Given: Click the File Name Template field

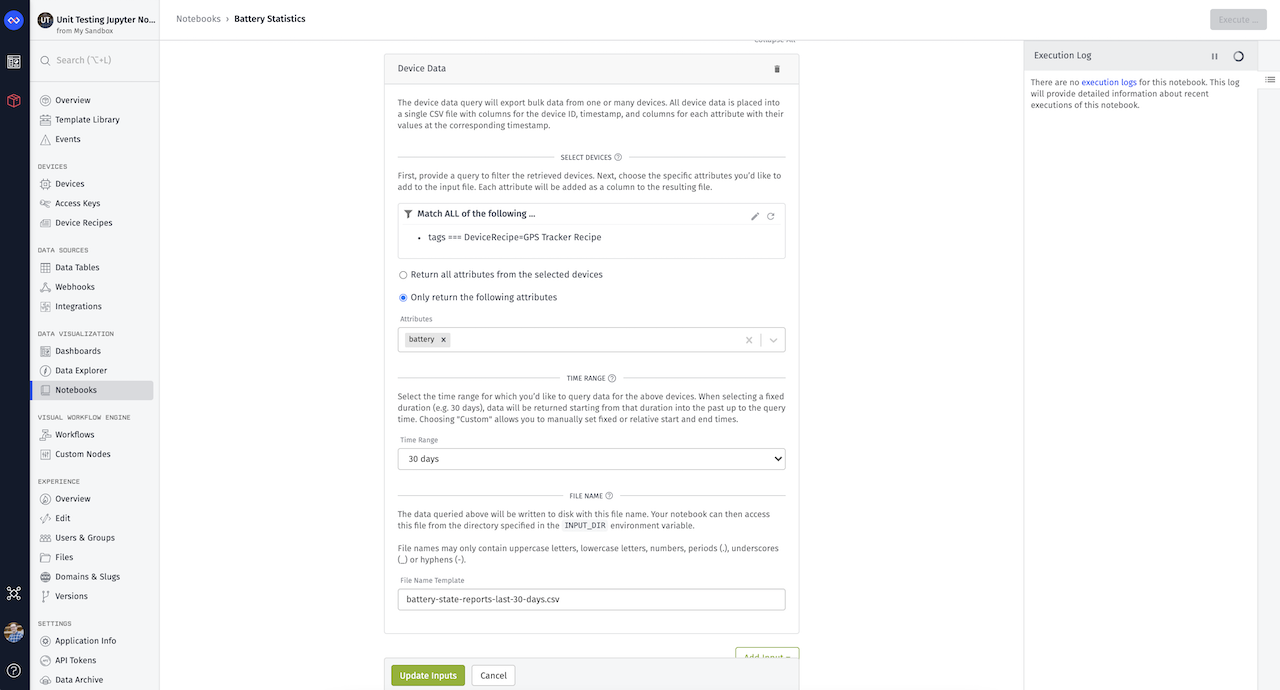Looking at the screenshot, I should coord(591,599).
